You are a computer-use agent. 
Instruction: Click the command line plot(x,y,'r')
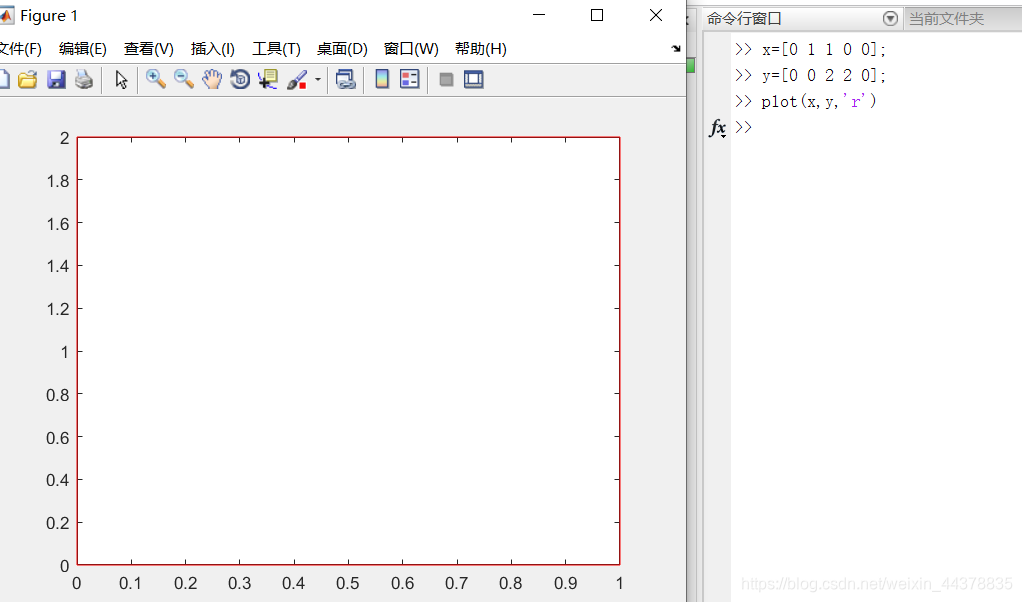[819, 102]
